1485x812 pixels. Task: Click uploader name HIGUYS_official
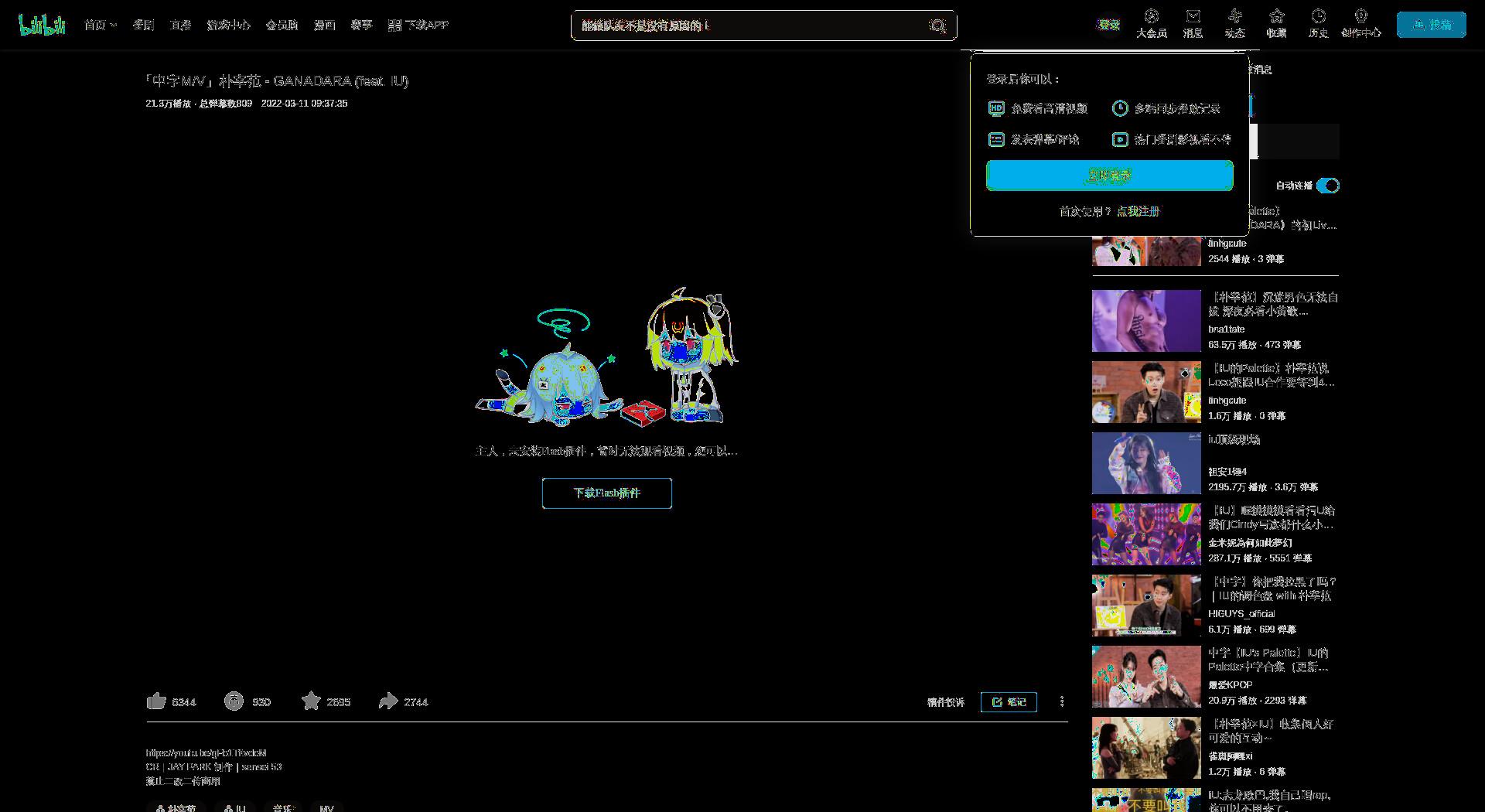pos(1241,614)
